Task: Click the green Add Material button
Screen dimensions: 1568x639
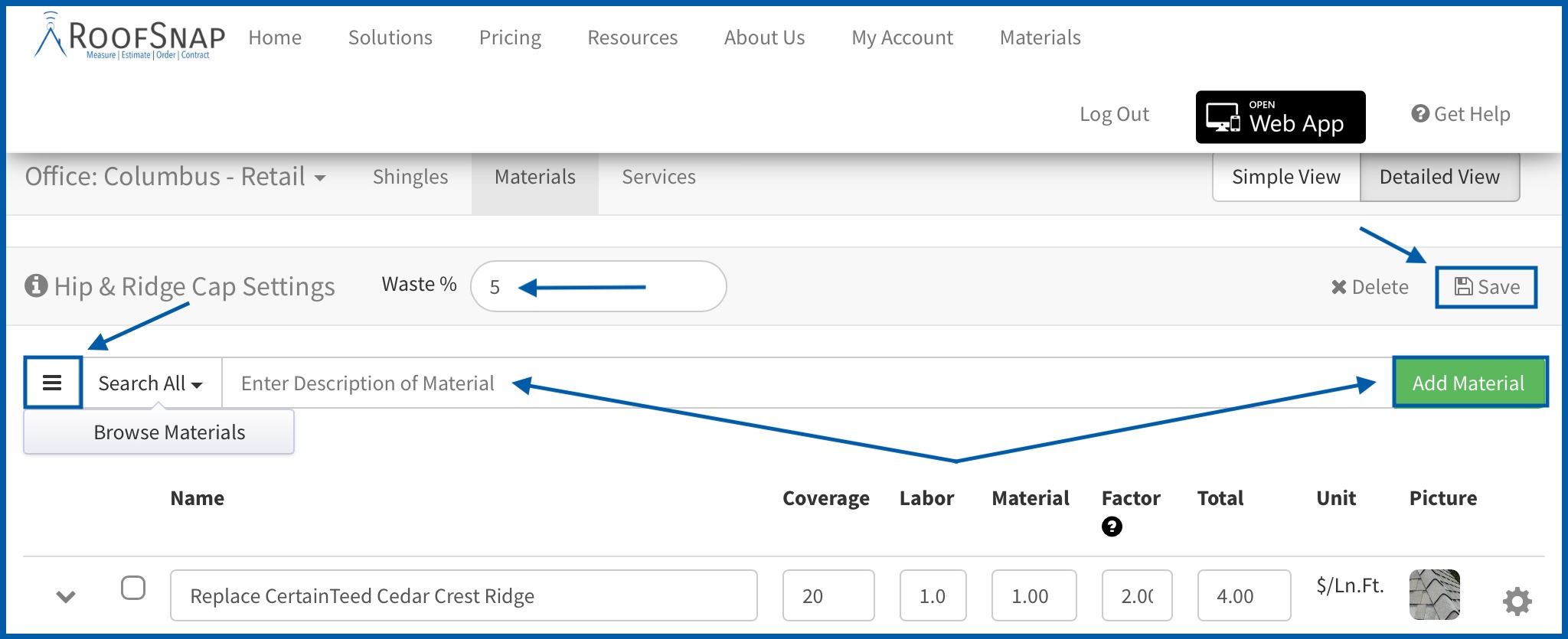Action: pyautogui.click(x=1468, y=383)
